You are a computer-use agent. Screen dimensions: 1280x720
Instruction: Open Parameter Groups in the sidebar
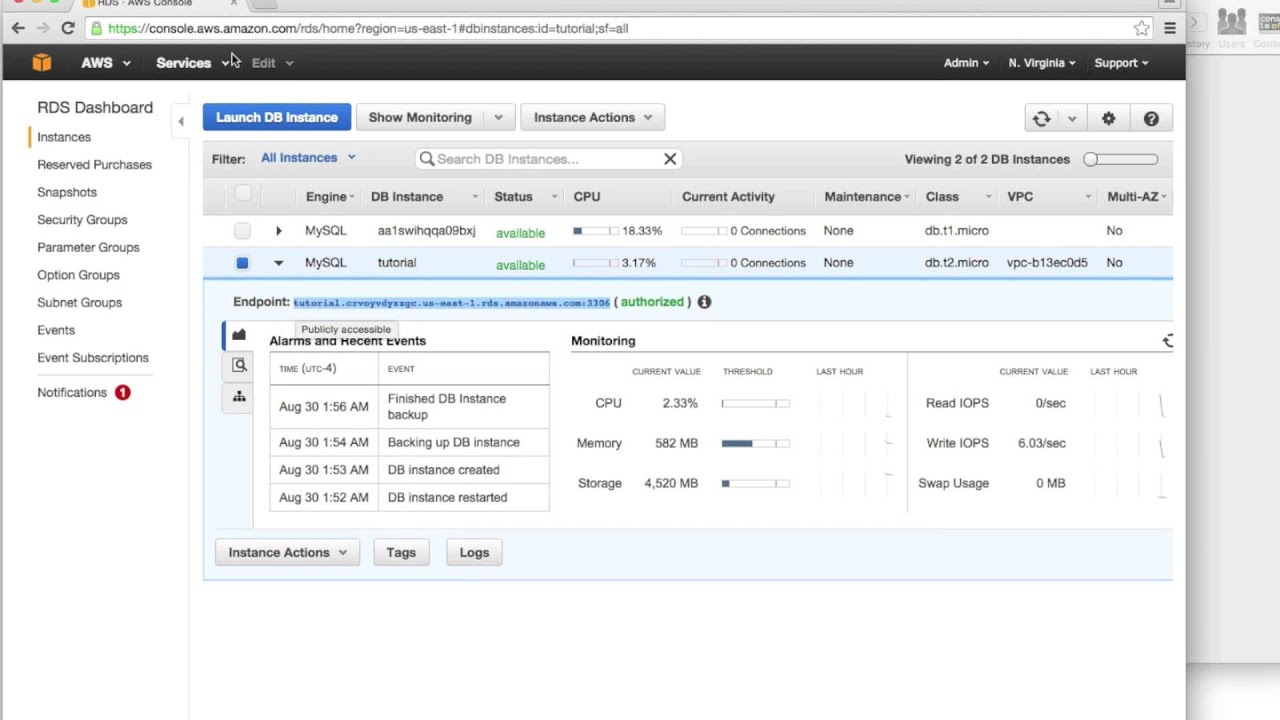tap(88, 247)
